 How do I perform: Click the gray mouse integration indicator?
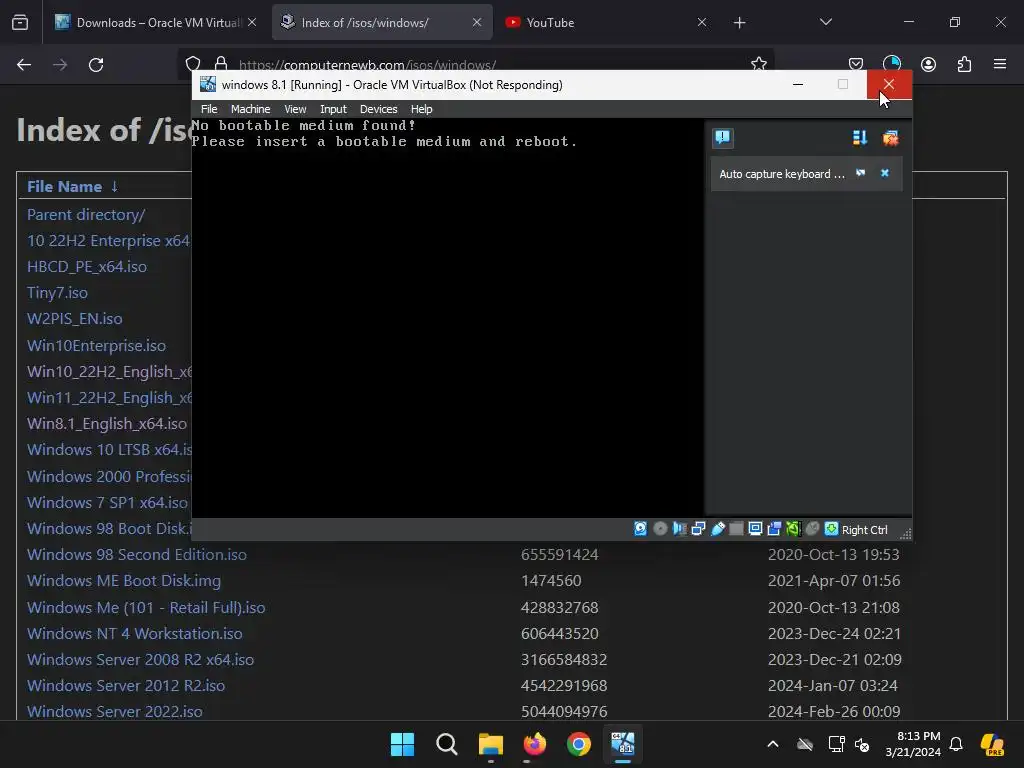click(812, 529)
